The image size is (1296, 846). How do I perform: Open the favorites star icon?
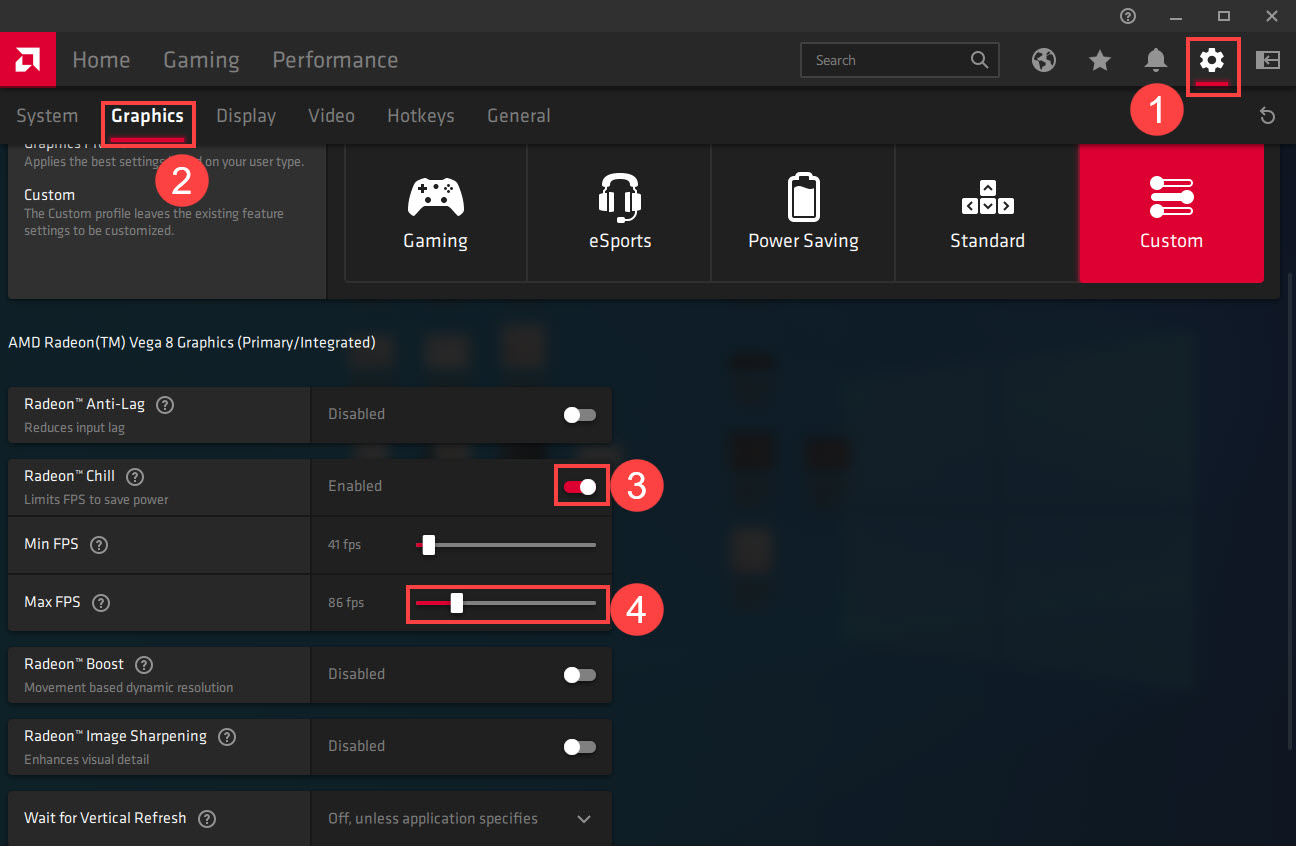click(1100, 61)
